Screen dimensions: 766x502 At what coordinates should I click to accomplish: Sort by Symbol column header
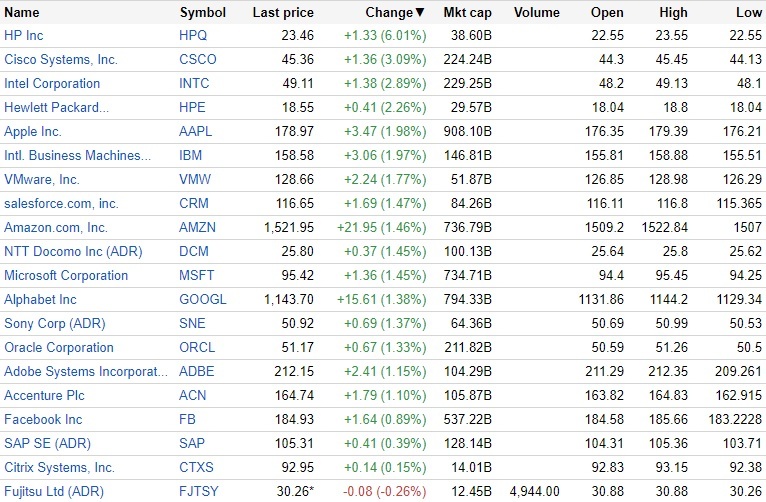coord(203,13)
